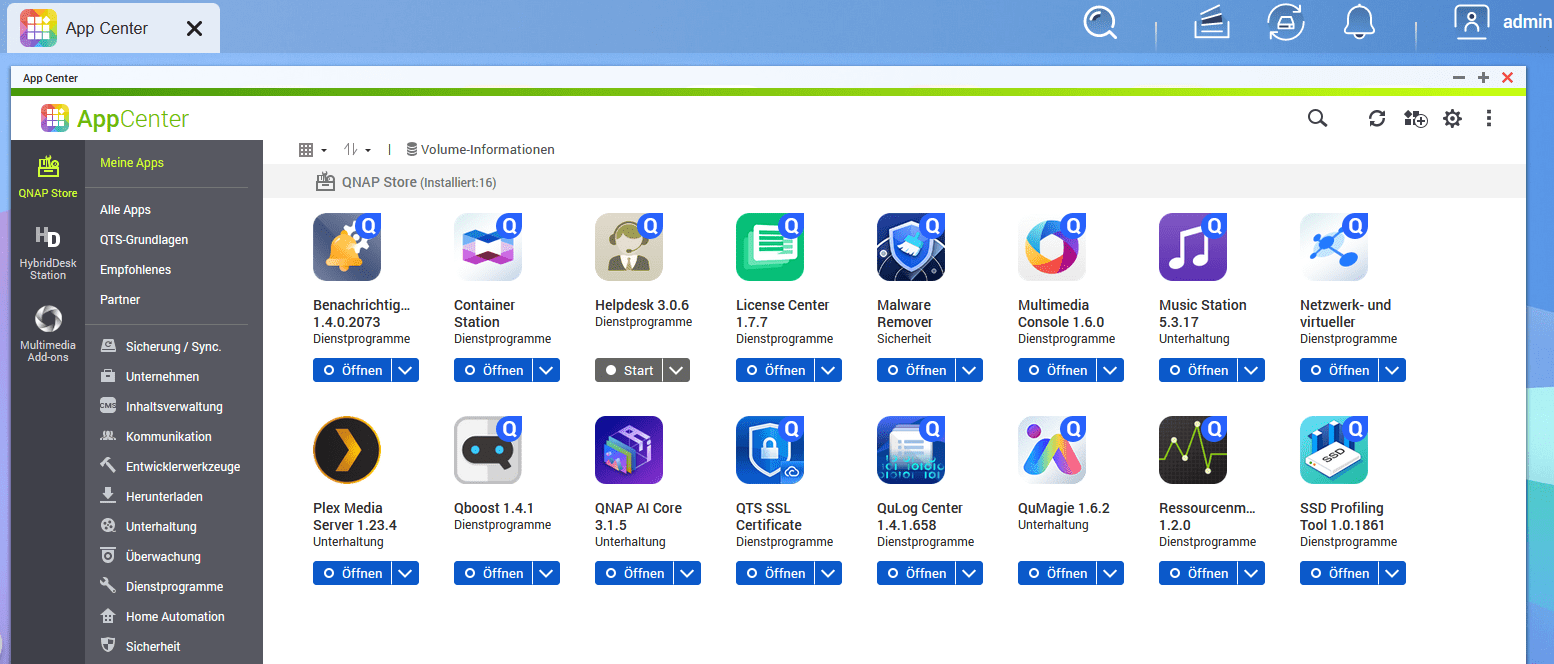Click the external devices icon in top bar
Image resolution: width=1554 pixels, height=664 pixels.
pos(1285,22)
